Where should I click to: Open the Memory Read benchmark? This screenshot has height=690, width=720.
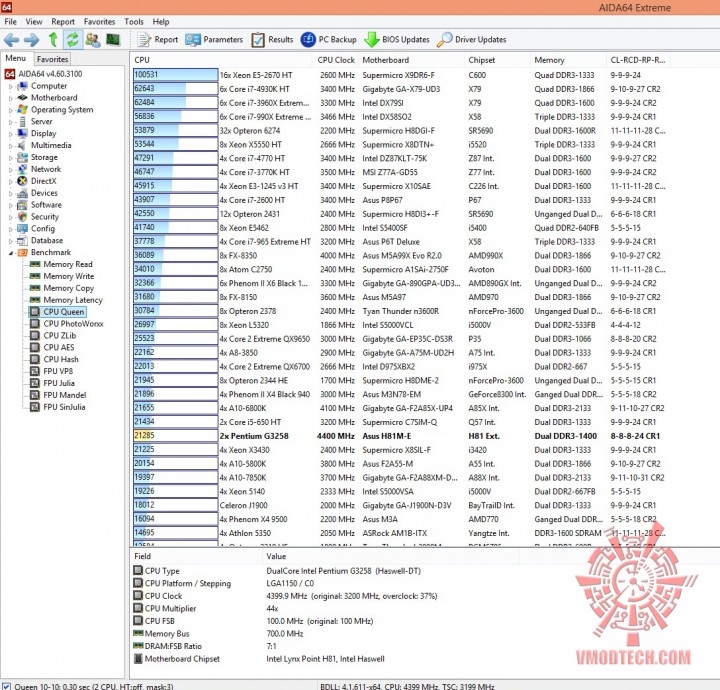coord(68,264)
